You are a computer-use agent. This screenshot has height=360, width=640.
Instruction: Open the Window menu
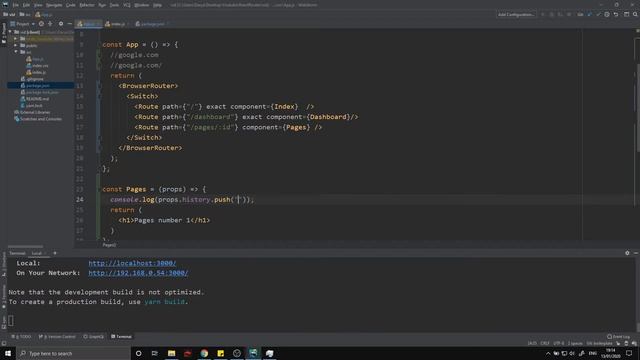142,5
